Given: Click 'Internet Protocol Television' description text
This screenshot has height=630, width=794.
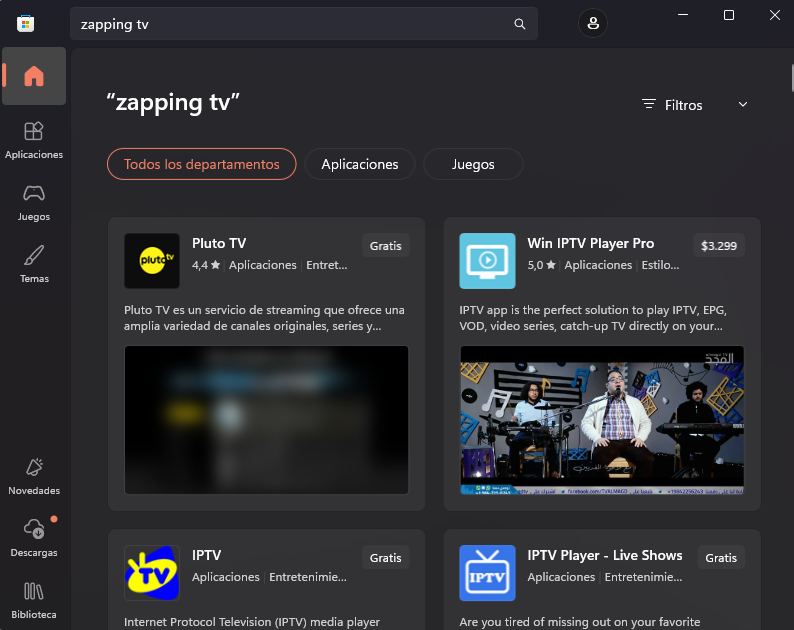Looking at the screenshot, I should coord(252,622).
